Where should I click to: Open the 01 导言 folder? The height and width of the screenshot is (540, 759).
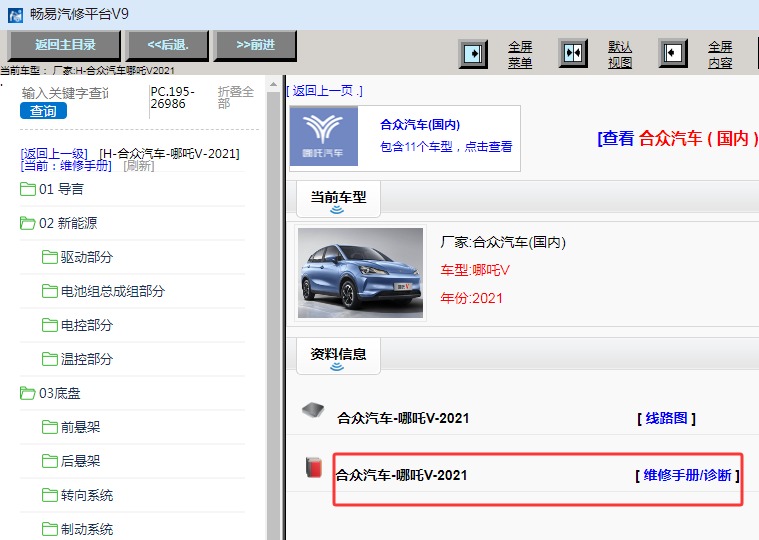[x=61, y=189]
